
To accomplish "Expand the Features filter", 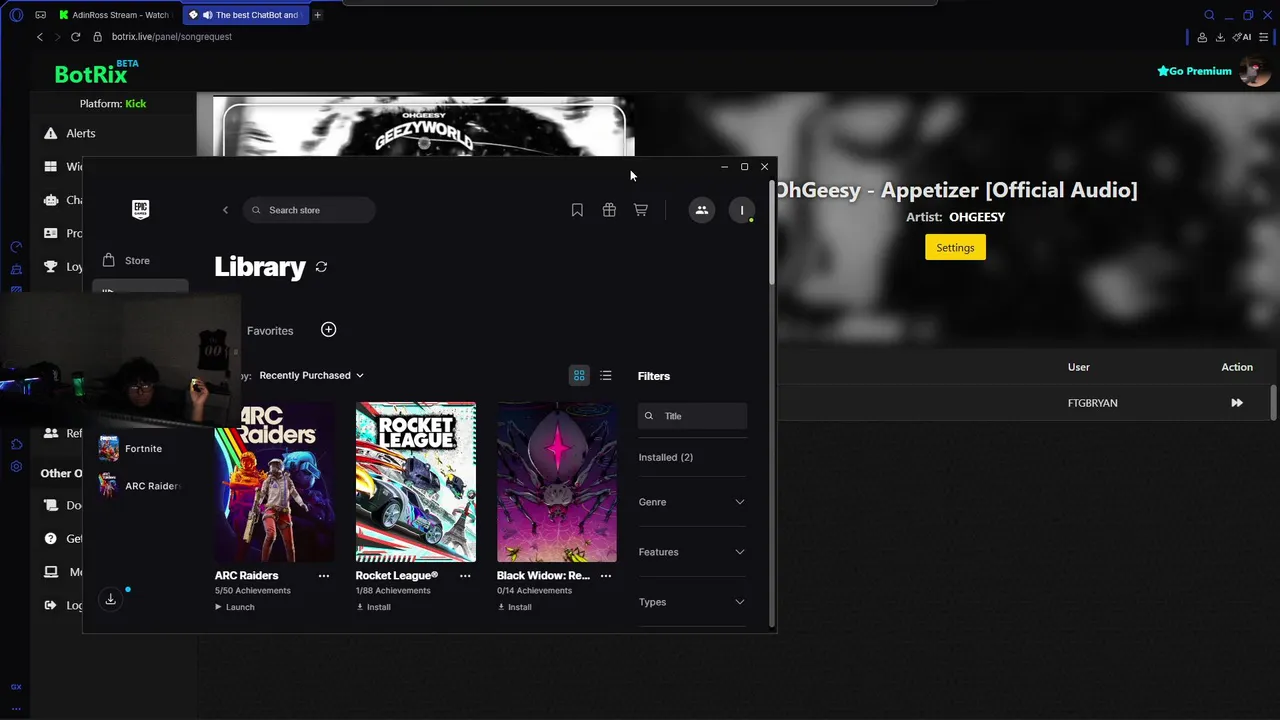I will click(692, 552).
